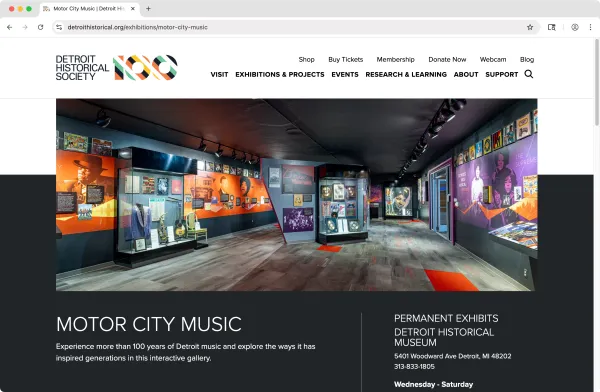Viewport: 600px width, 392px height.
Task: Reload the page with the refresh icon
Action: (41, 27)
